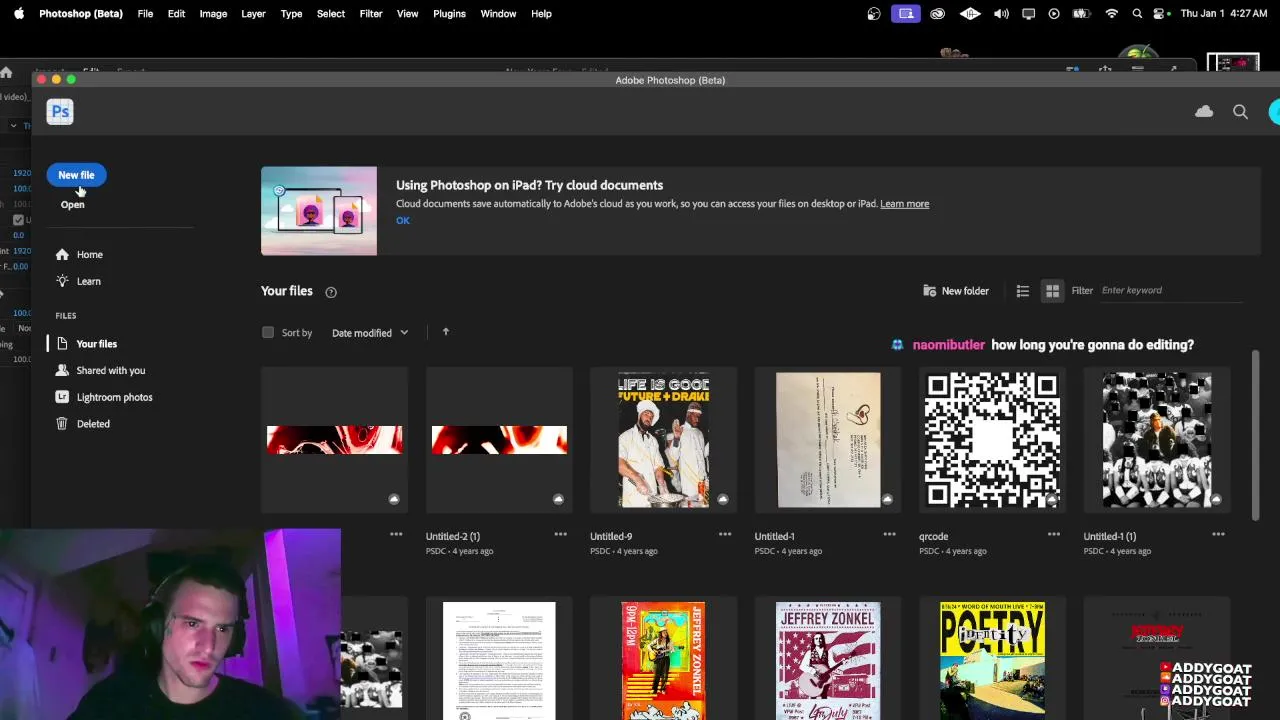Viewport: 1280px width, 720px height.
Task: Open the Poetry poster thumbnail
Action: [x=992, y=660]
